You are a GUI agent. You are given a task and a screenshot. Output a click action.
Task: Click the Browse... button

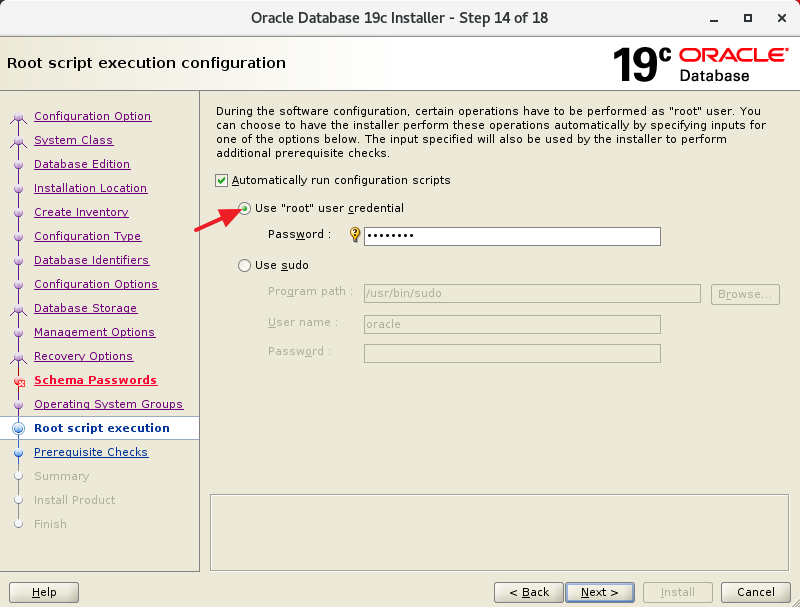(745, 294)
